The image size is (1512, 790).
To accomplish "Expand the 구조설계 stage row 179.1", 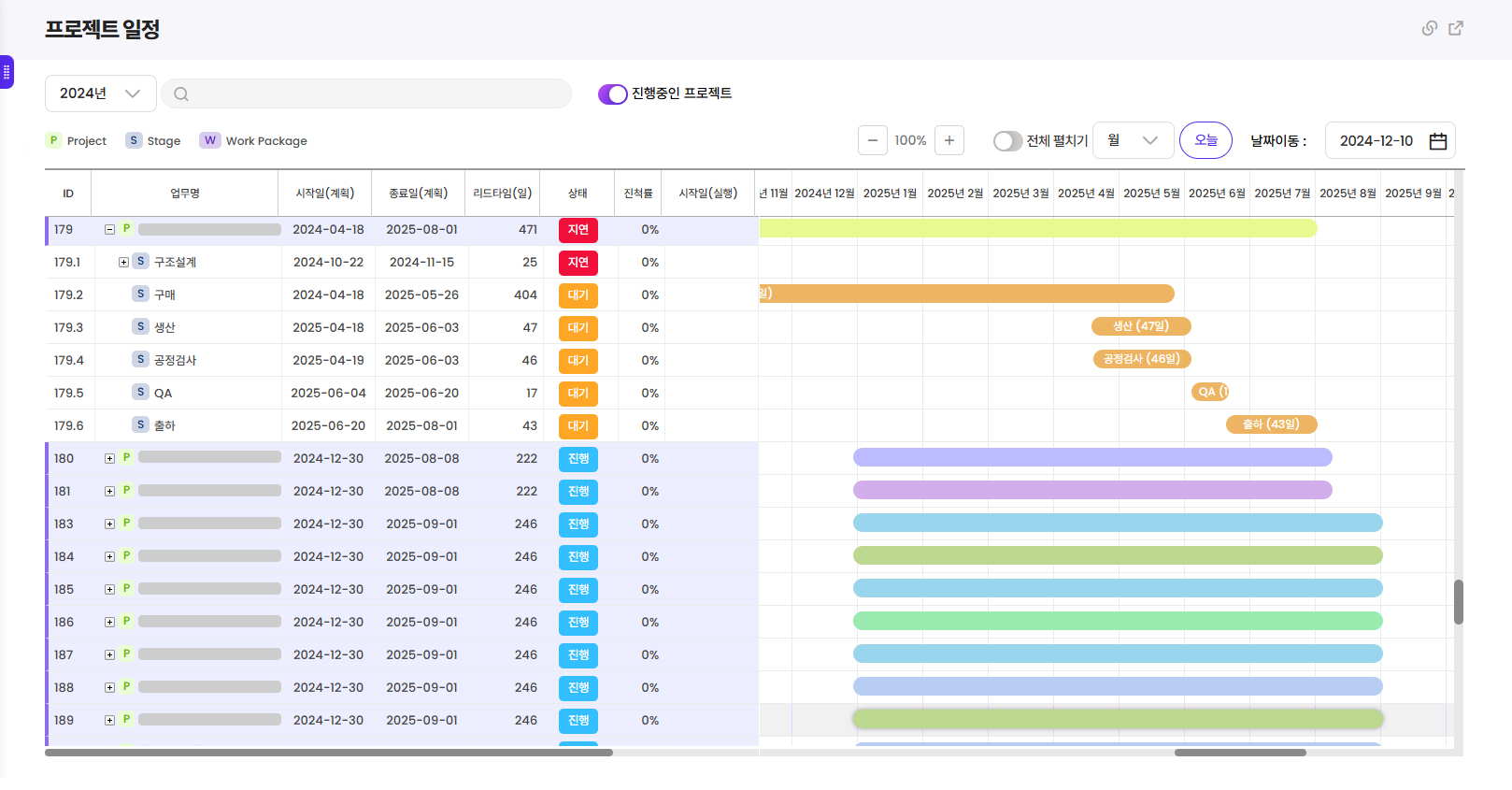I will tap(123, 263).
